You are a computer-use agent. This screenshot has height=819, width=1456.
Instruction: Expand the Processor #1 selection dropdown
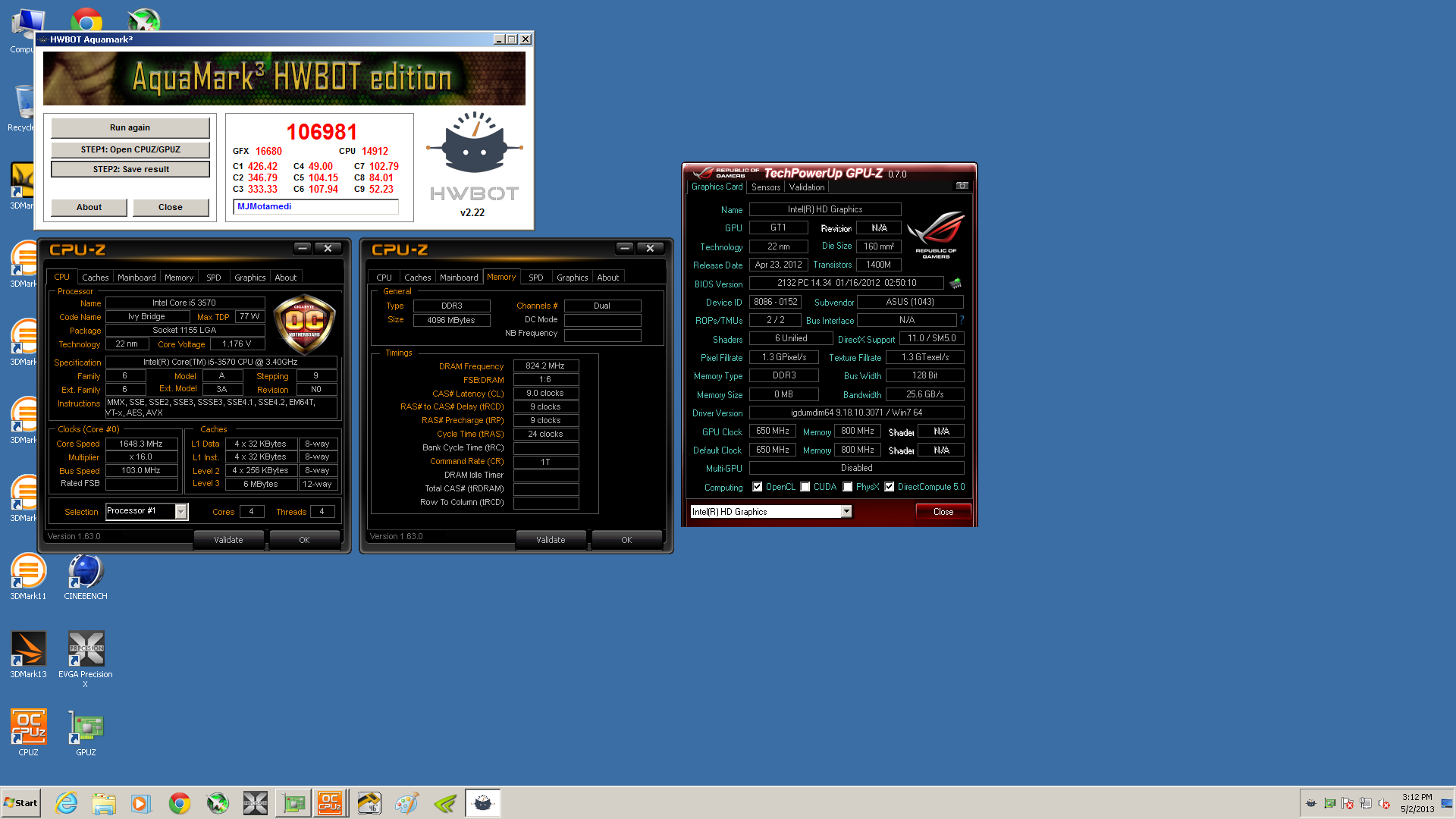180,512
